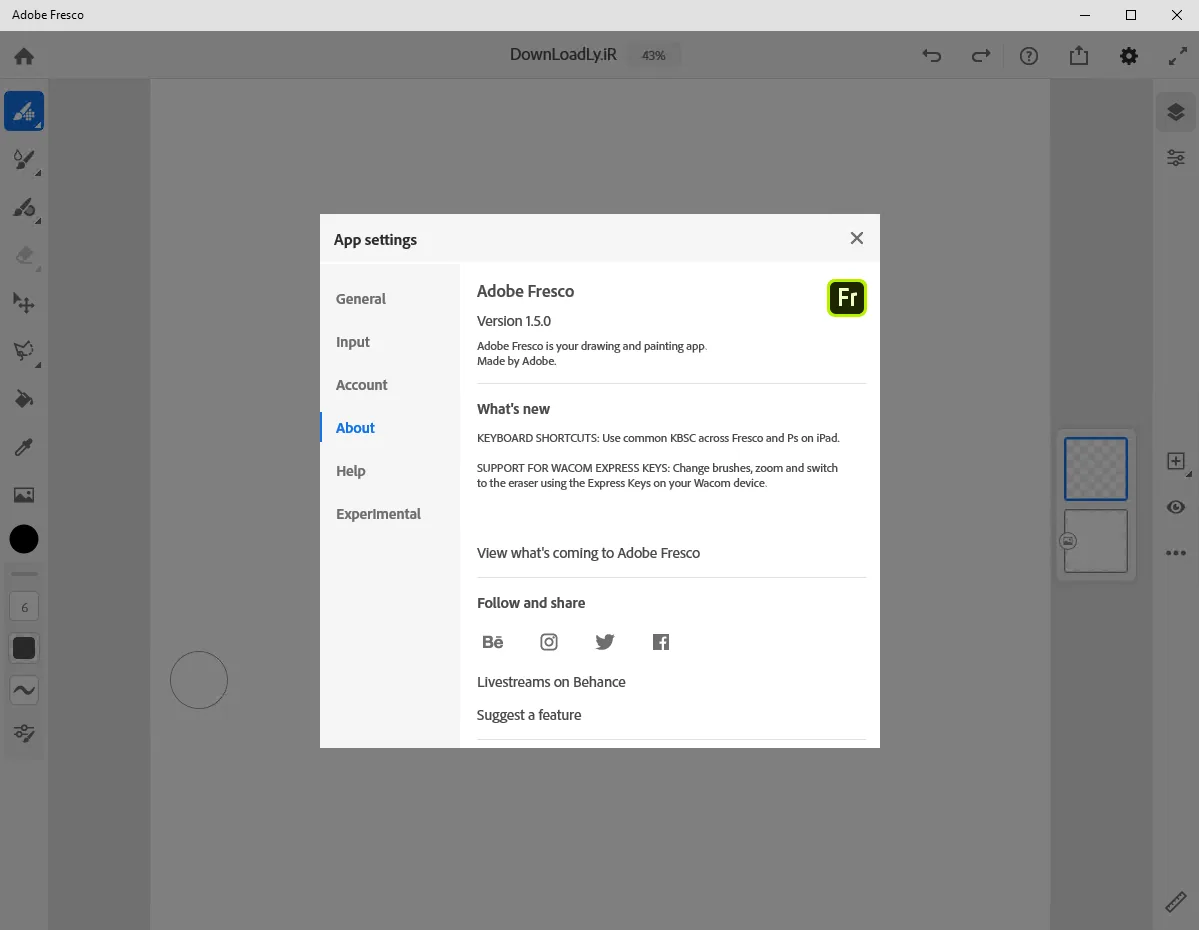Open the Behance social icon
Image resolution: width=1199 pixels, height=930 pixels.
point(492,642)
